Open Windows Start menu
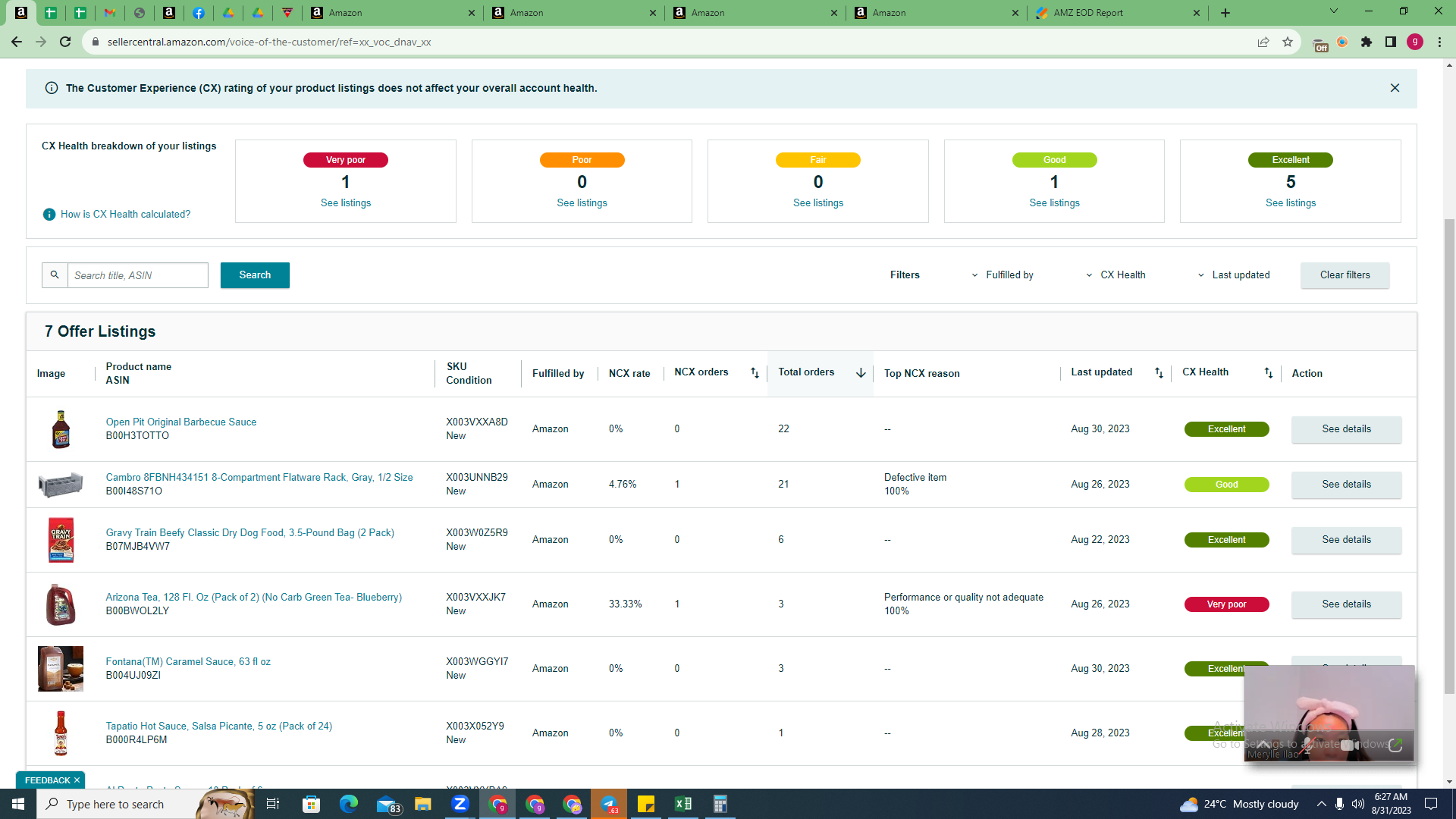The height and width of the screenshot is (819, 1456). pos(18,804)
